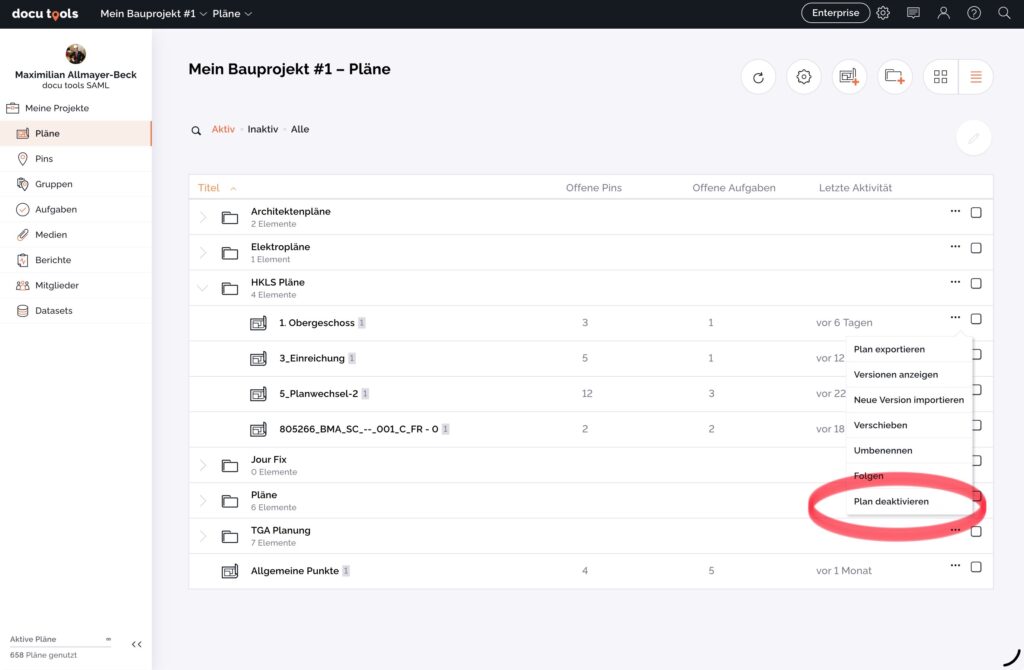Click the search magnifier icon in the top bar
The image size is (1024, 670).
[x=1004, y=13]
